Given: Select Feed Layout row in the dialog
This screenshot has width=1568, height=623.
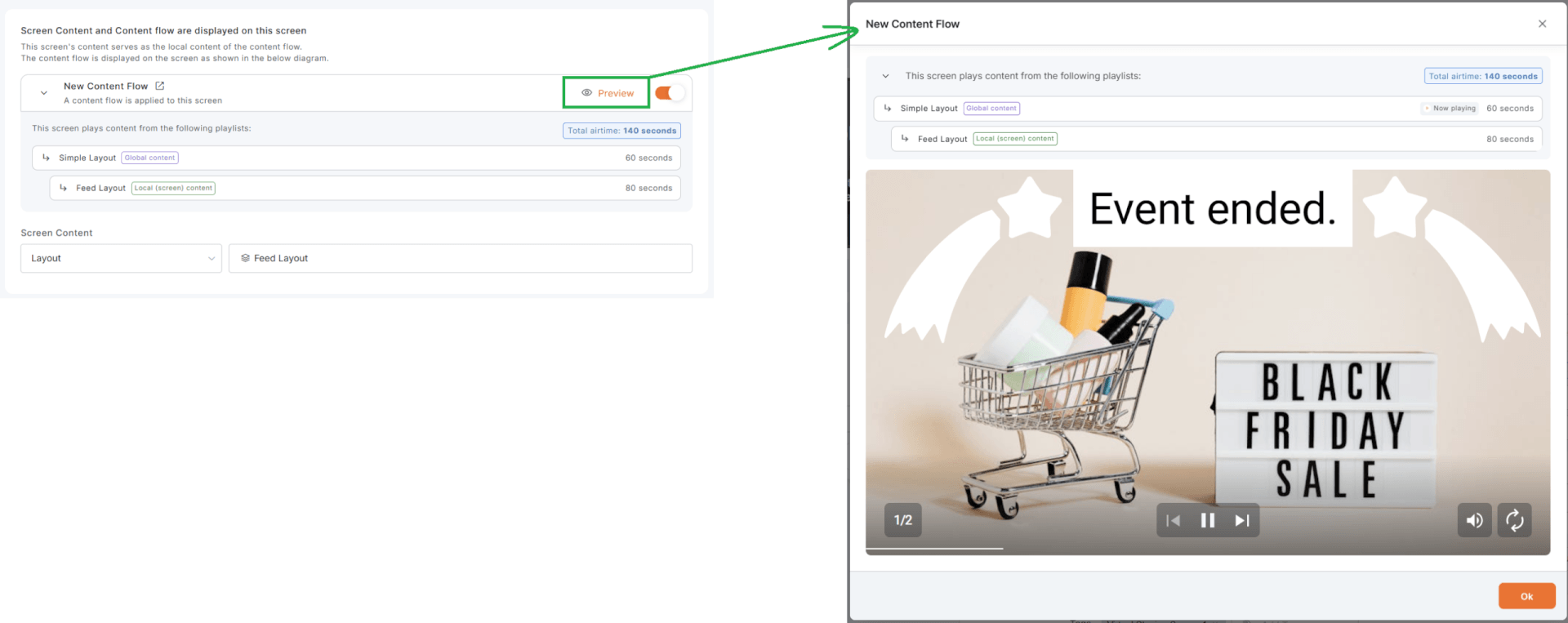Looking at the screenshot, I should pos(1217,139).
